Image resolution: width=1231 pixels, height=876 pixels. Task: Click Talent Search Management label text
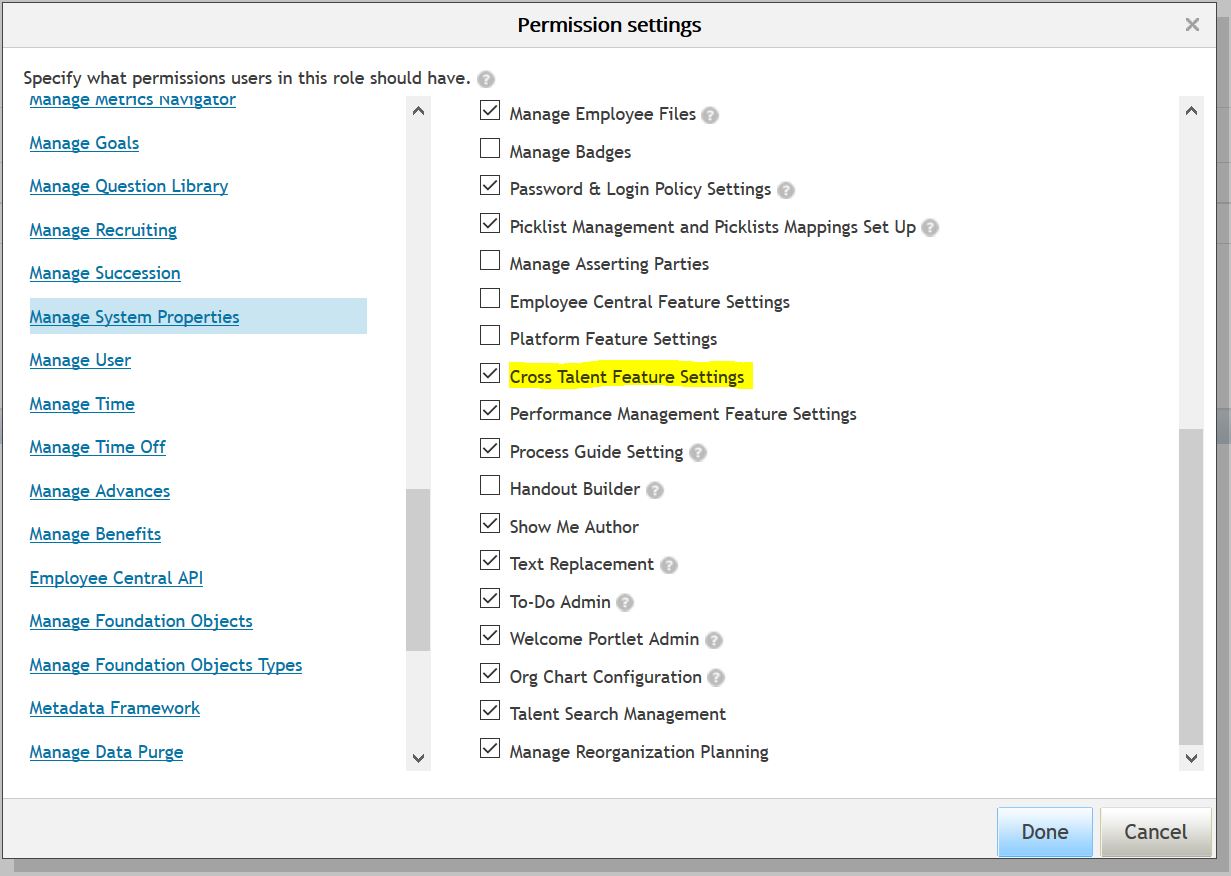618,714
